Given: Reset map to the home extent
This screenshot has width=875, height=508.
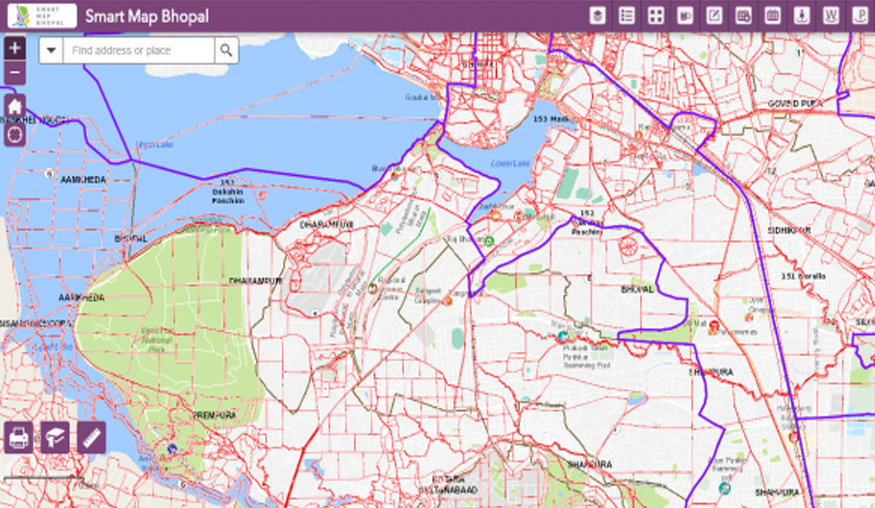Looking at the screenshot, I should point(15,106).
